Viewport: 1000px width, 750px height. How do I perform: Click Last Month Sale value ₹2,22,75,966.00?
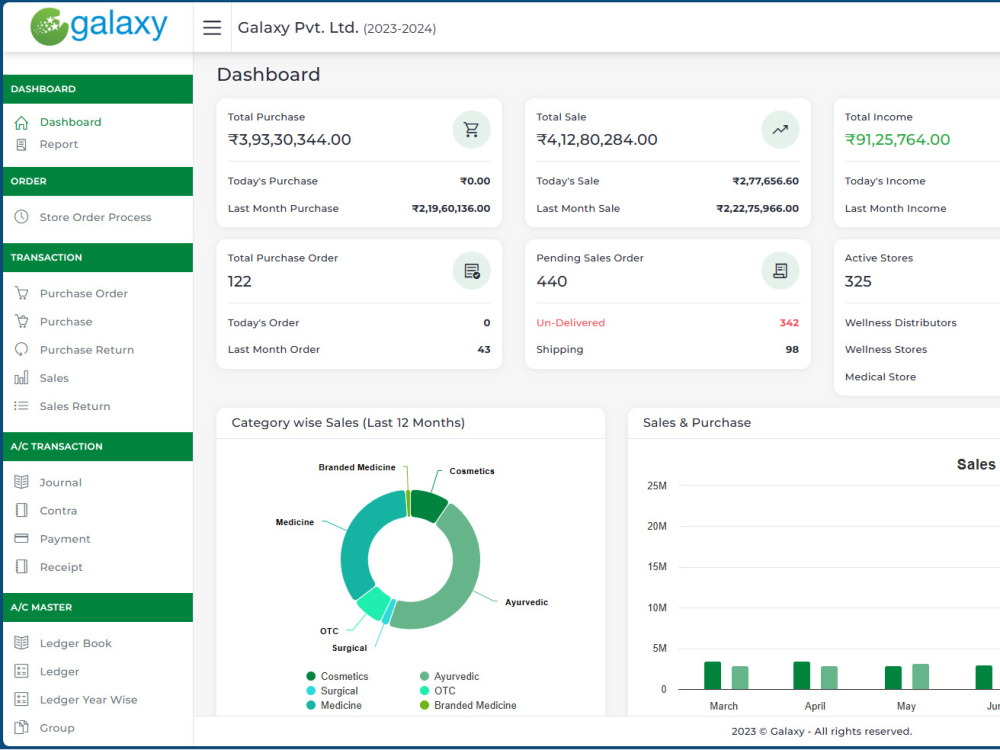(758, 209)
